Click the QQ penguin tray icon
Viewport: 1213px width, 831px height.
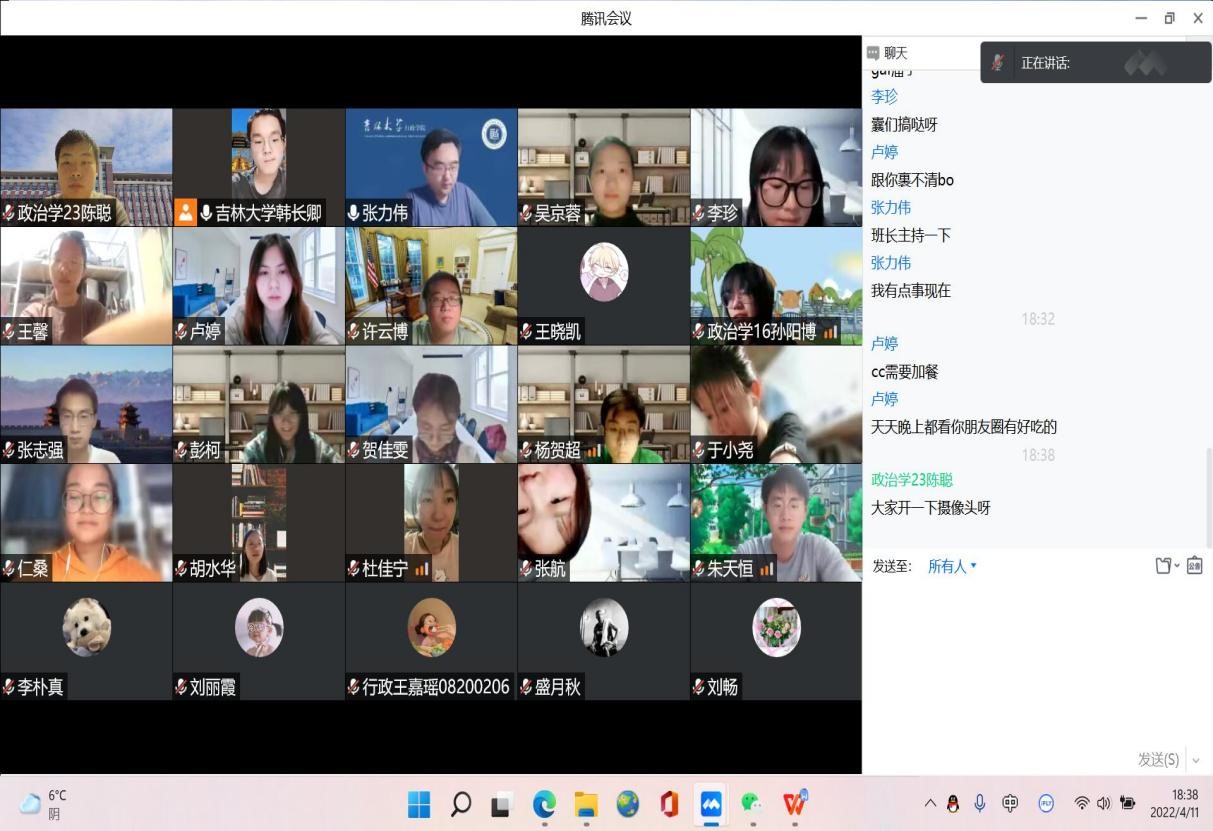click(x=953, y=803)
